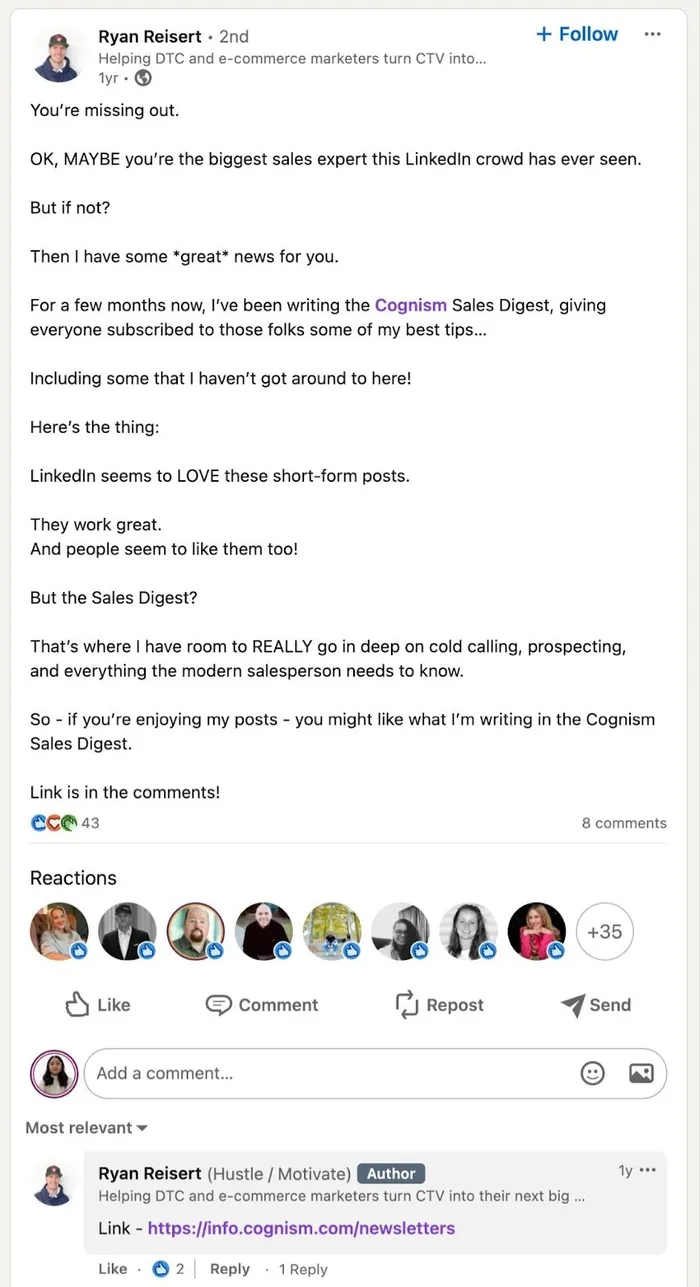Open the post's three-dot options menu
The height and width of the screenshot is (1287, 700).
tap(652, 34)
